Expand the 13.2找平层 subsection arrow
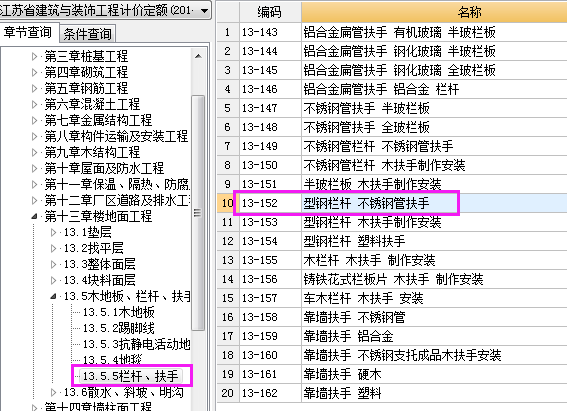This screenshot has width=567, height=411. click(54, 248)
